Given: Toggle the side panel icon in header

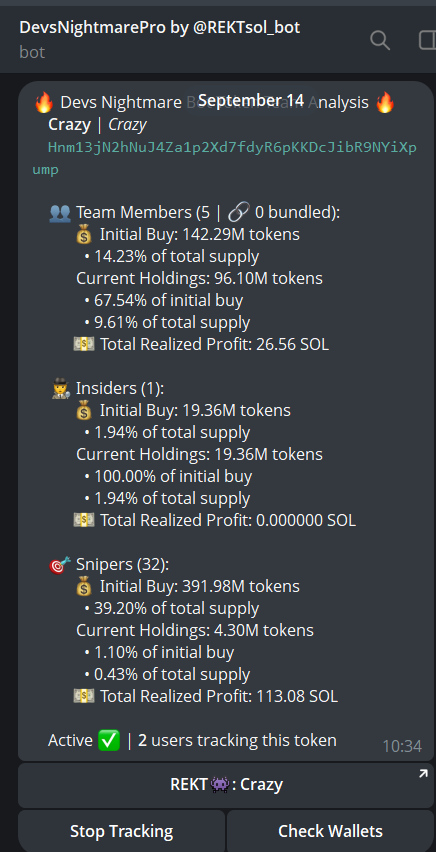Looking at the screenshot, I should pyautogui.click(x=427, y=40).
